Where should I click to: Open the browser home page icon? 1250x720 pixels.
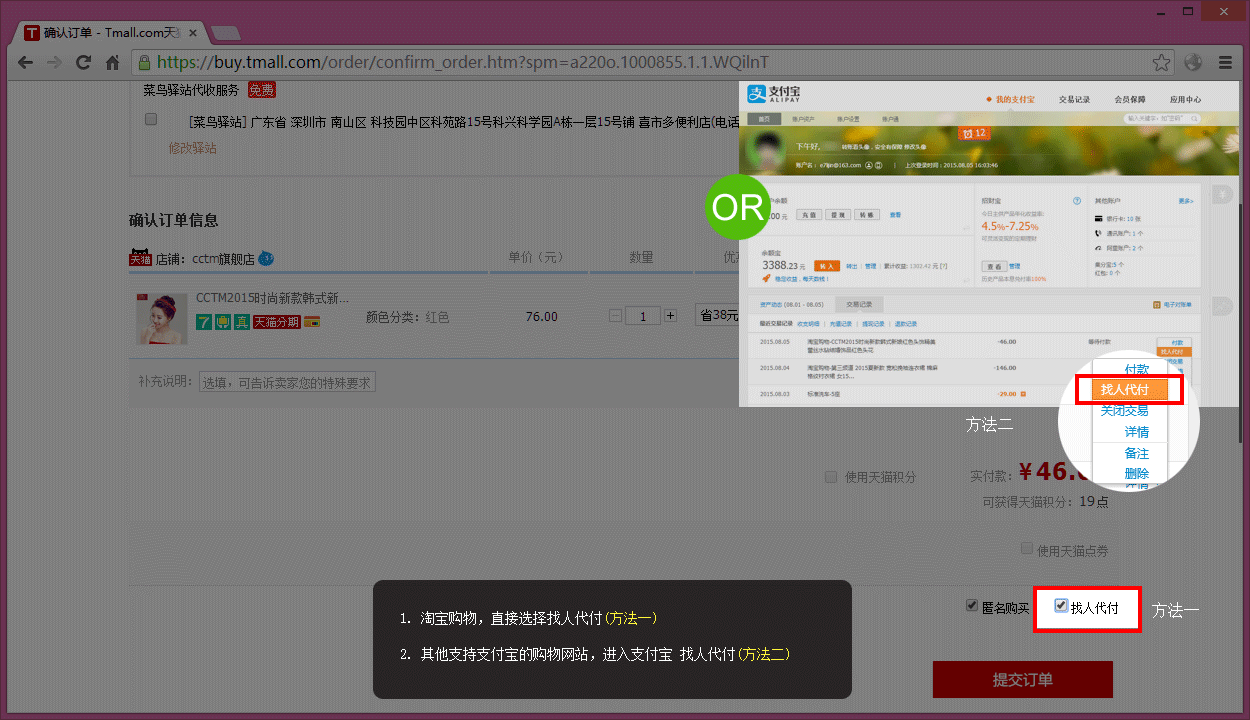[x=112, y=62]
